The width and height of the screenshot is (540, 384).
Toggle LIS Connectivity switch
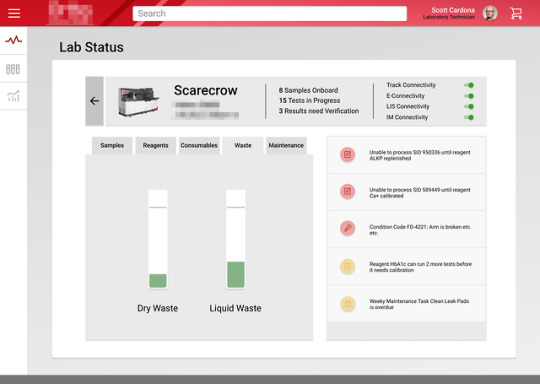[469, 106]
